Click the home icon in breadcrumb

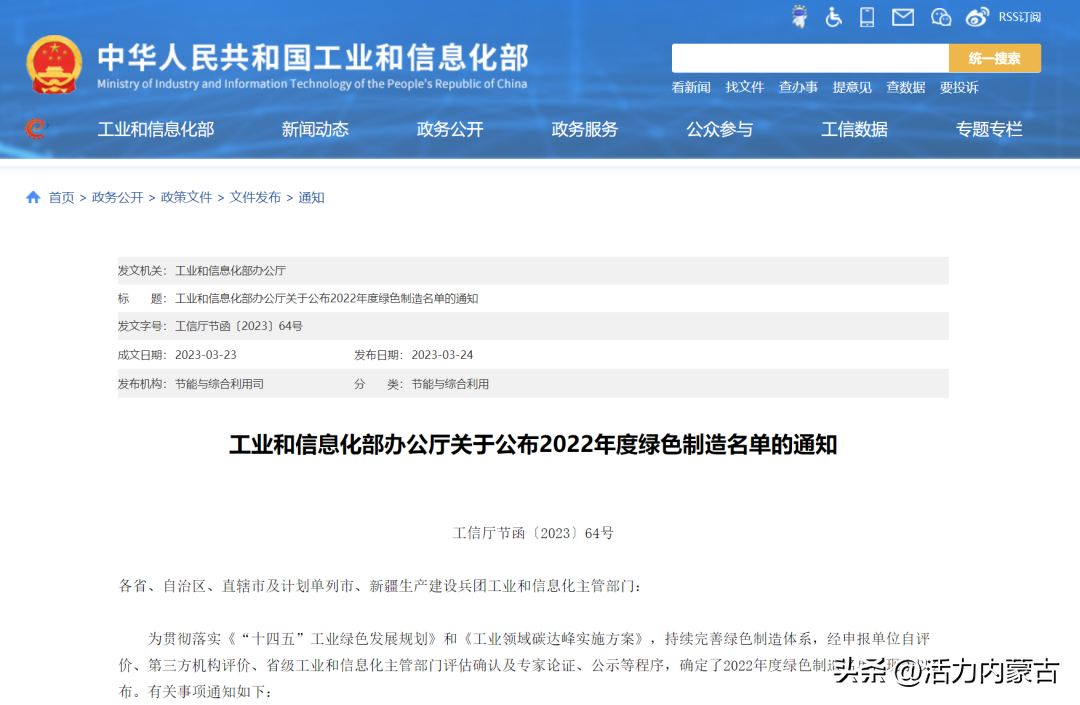[33, 198]
